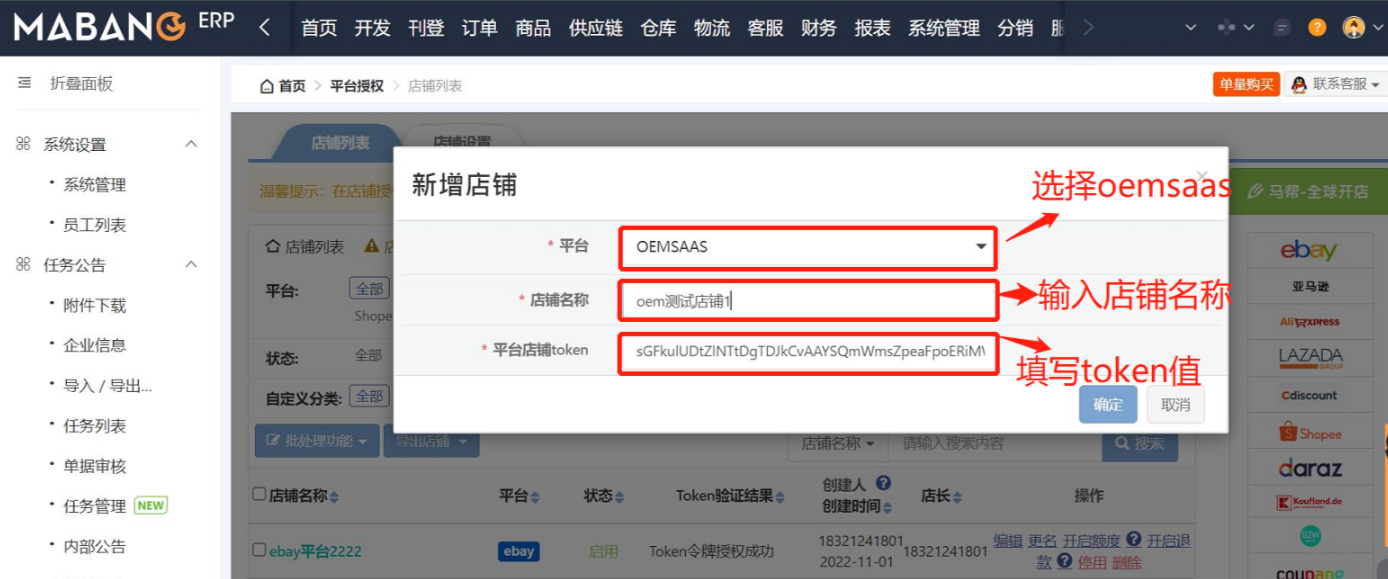Open the 订单 top menu

click(479, 28)
